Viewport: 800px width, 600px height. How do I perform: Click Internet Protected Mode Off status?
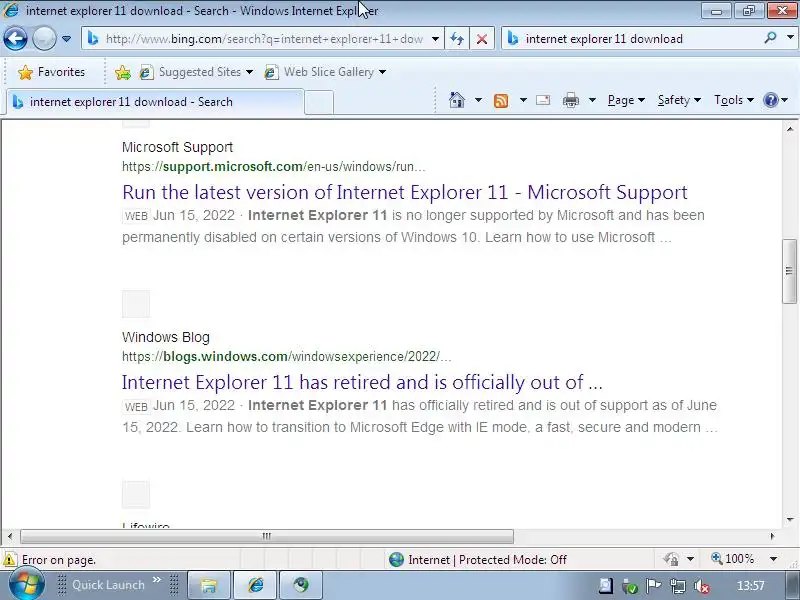pyautogui.click(x=478, y=560)
